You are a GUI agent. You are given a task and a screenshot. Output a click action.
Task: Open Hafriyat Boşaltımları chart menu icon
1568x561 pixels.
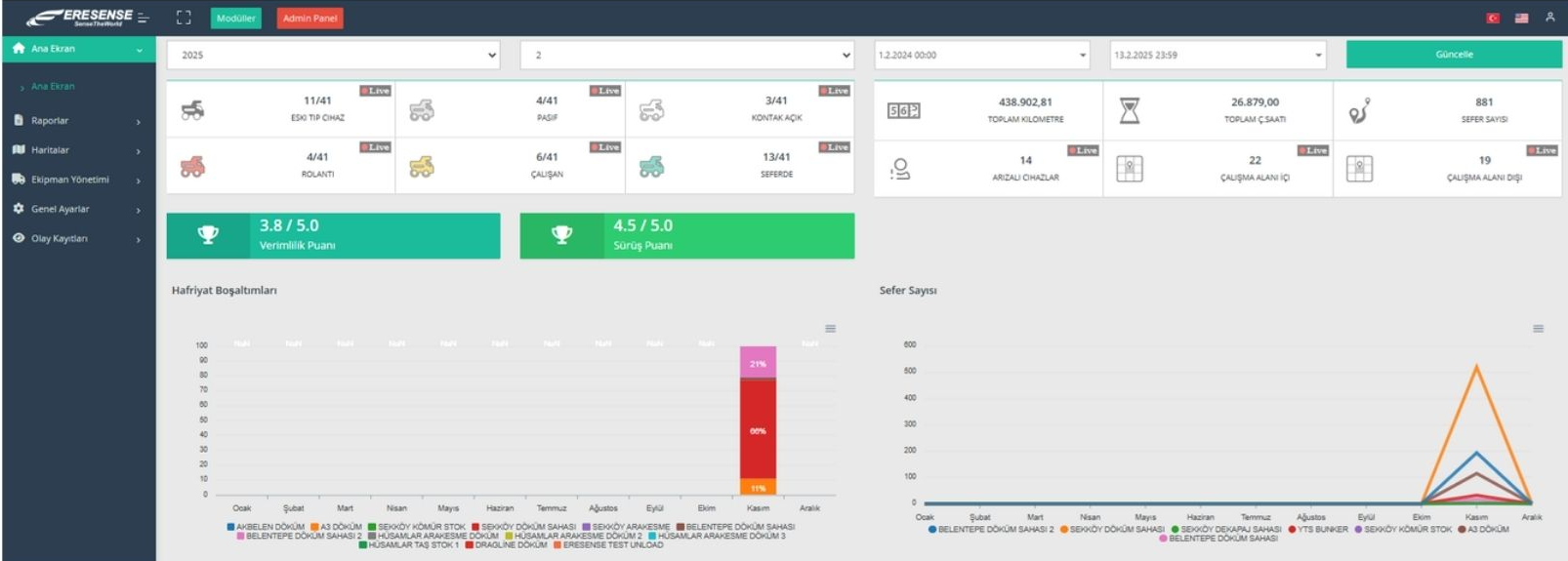tap(830, 329)
